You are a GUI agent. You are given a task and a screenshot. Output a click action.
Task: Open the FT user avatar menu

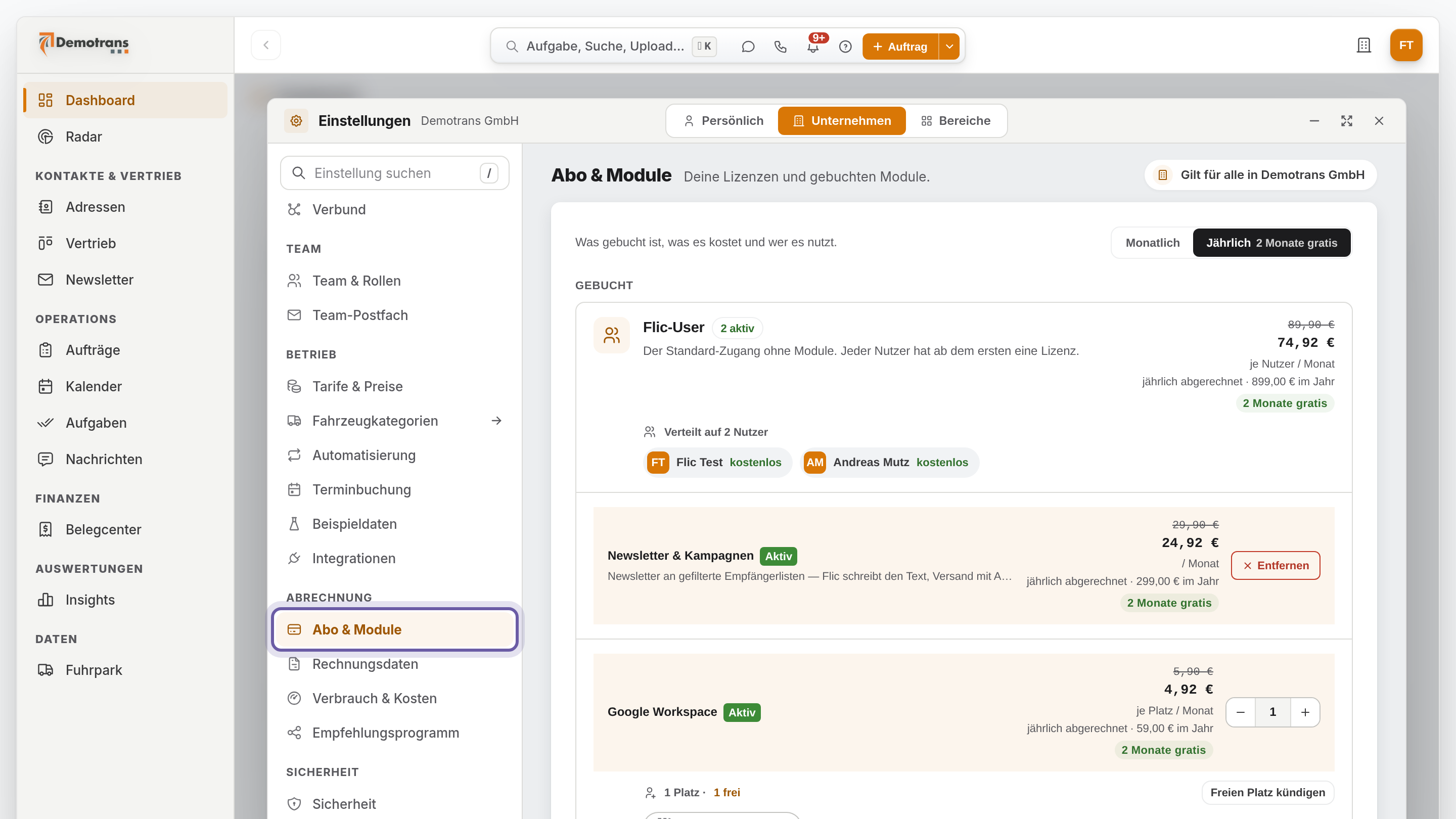point(1405,45)
